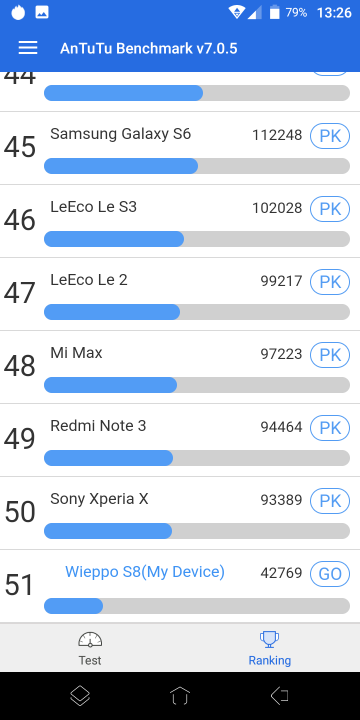Click PK button next to Mi Max
This screenshot has width=360, height=720.
pos(330,354)
